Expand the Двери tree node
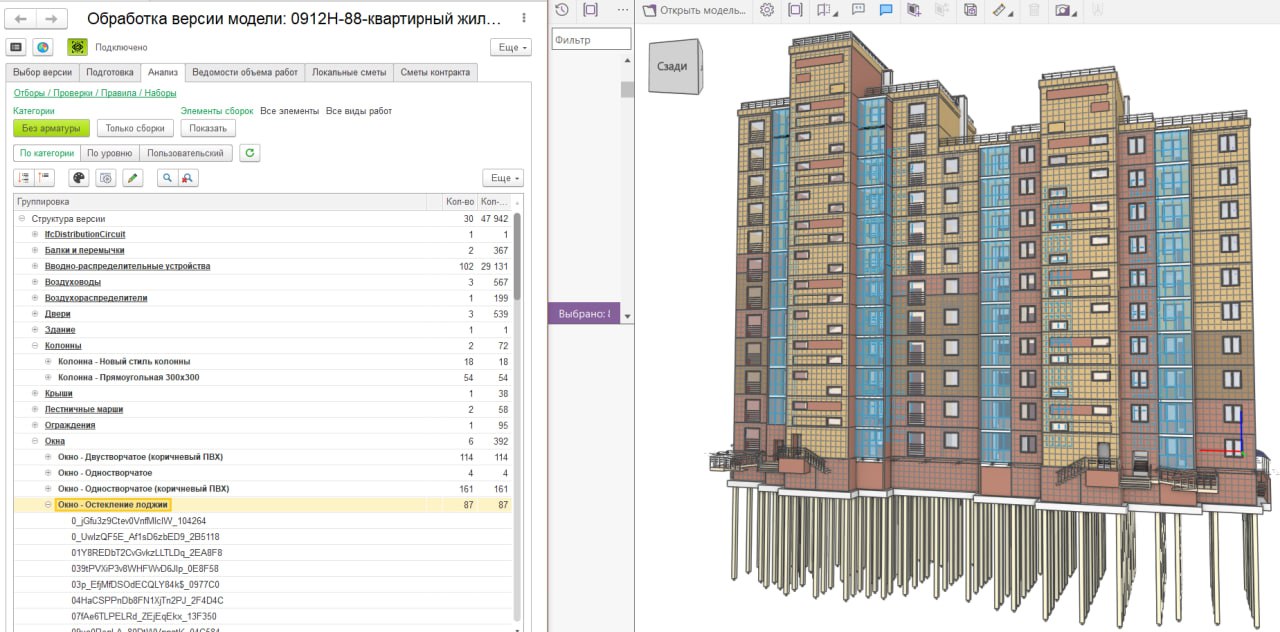1280x632 pixels. click(35, 314)
